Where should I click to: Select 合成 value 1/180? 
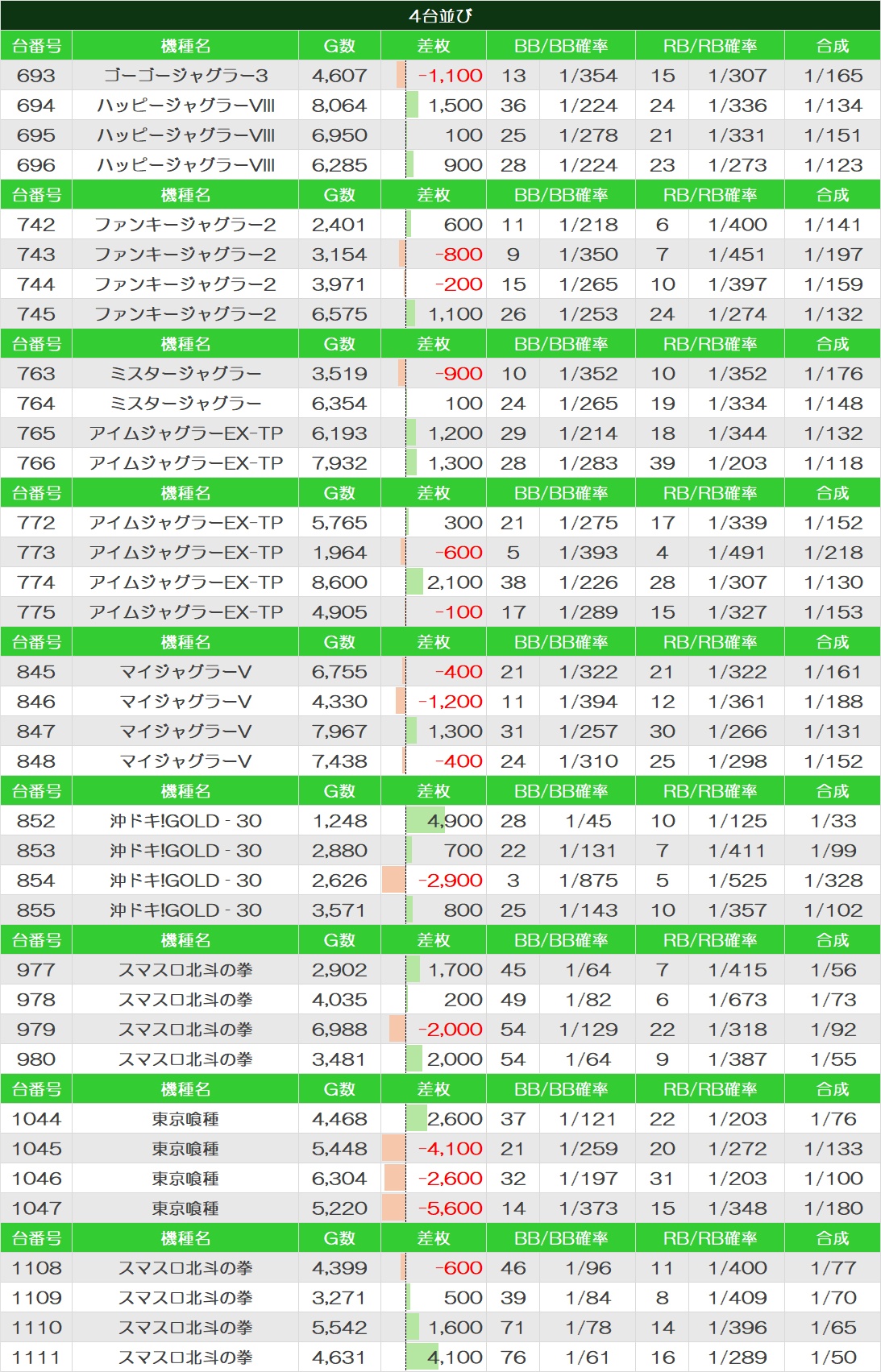[x=833, y=1208]
